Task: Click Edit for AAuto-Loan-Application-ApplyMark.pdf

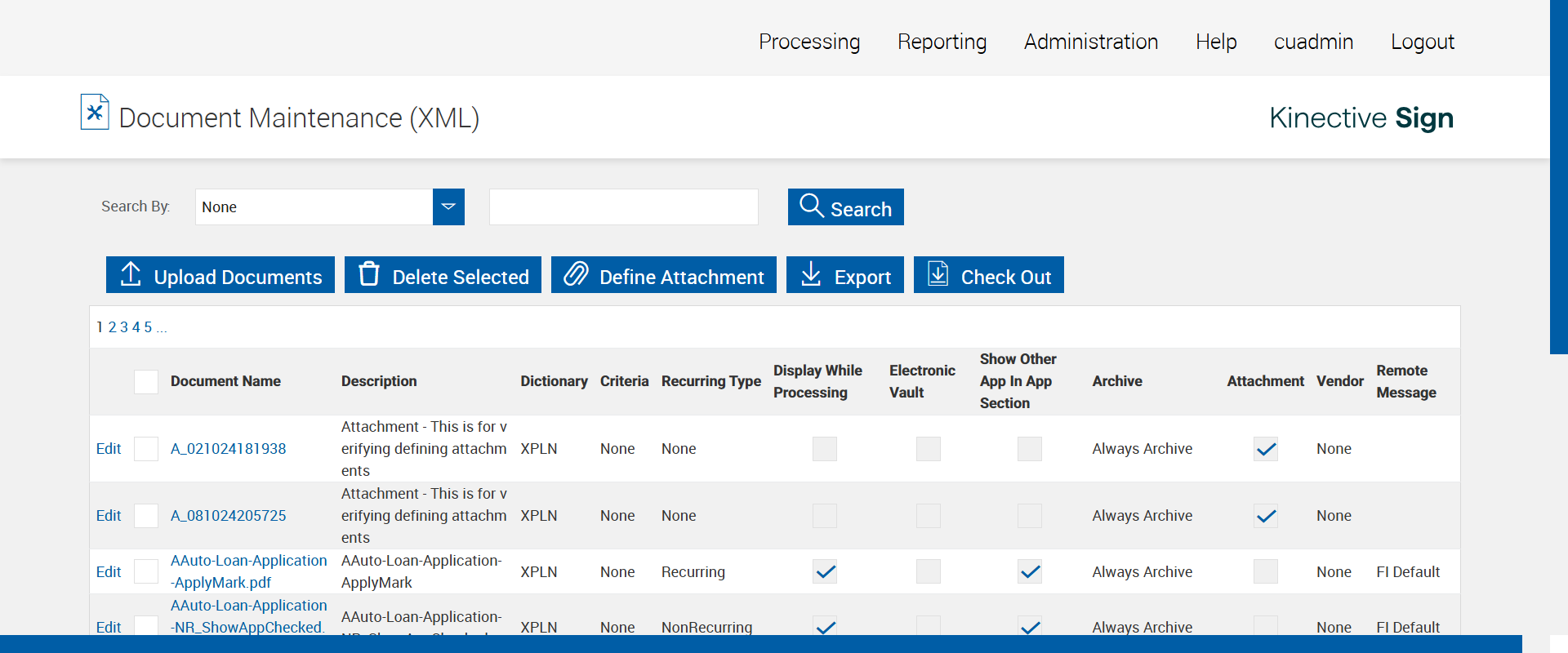Action: point(109,572)
